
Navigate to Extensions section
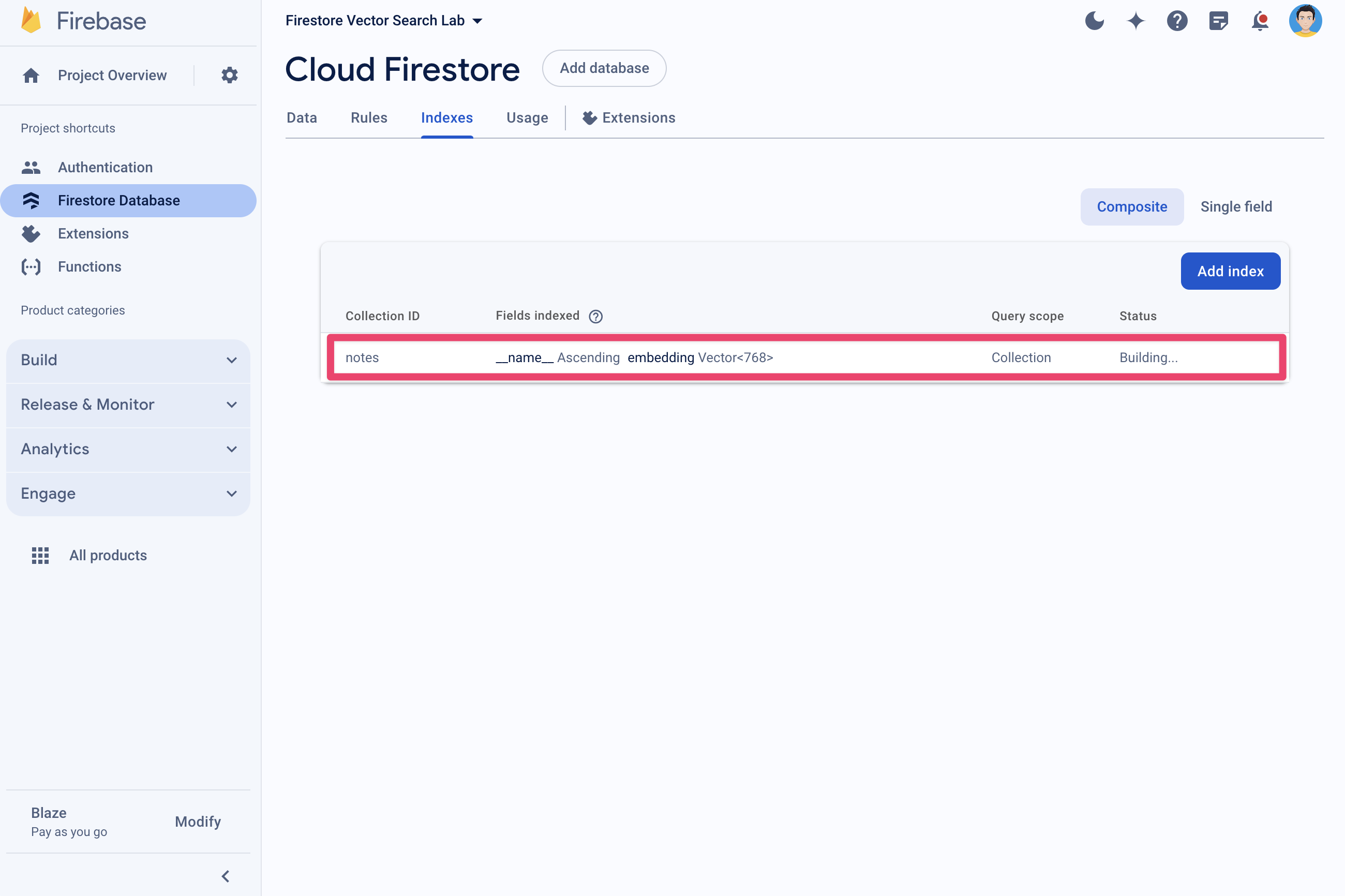pos(94,233)
